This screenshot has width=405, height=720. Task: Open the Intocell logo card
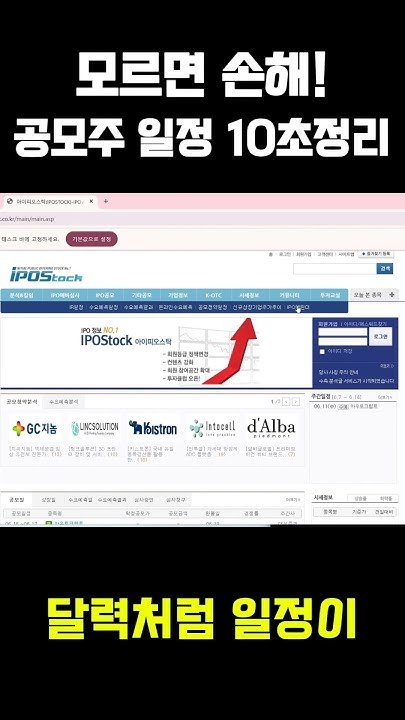[x=212, y=428]
